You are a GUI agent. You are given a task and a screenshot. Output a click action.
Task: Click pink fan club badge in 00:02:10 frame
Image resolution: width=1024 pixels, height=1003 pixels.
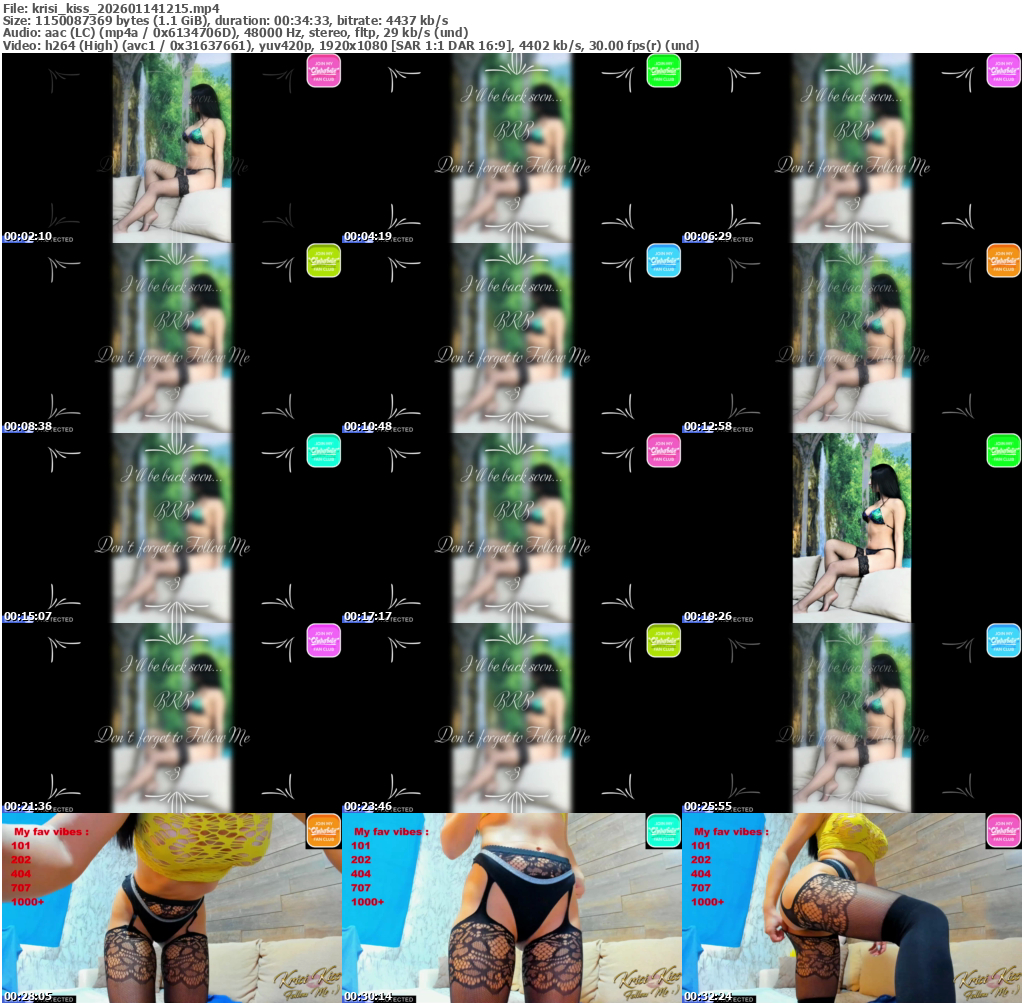[x=324, y=71]
